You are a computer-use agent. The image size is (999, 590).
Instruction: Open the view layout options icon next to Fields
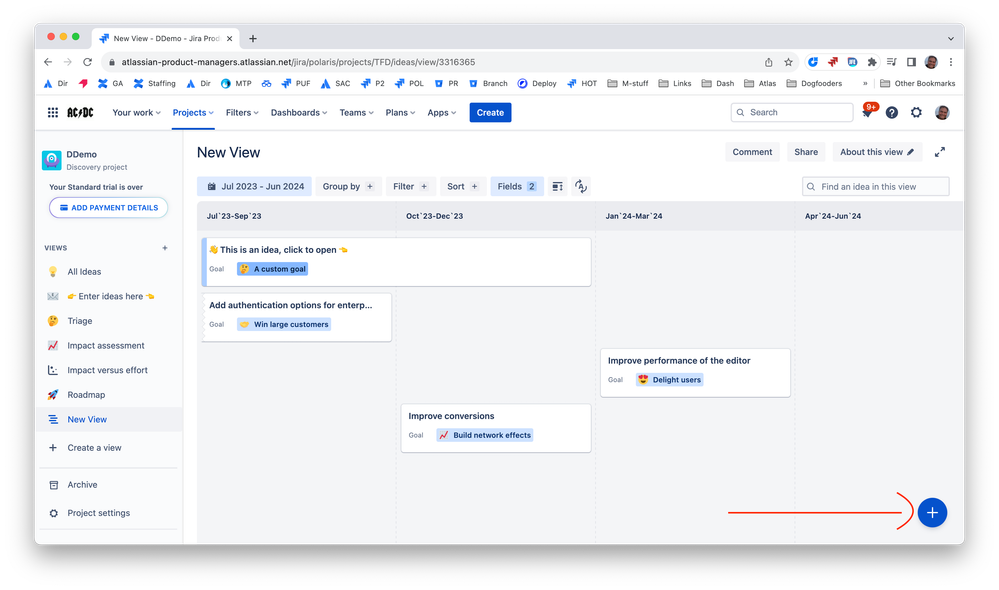click(557, 187)
